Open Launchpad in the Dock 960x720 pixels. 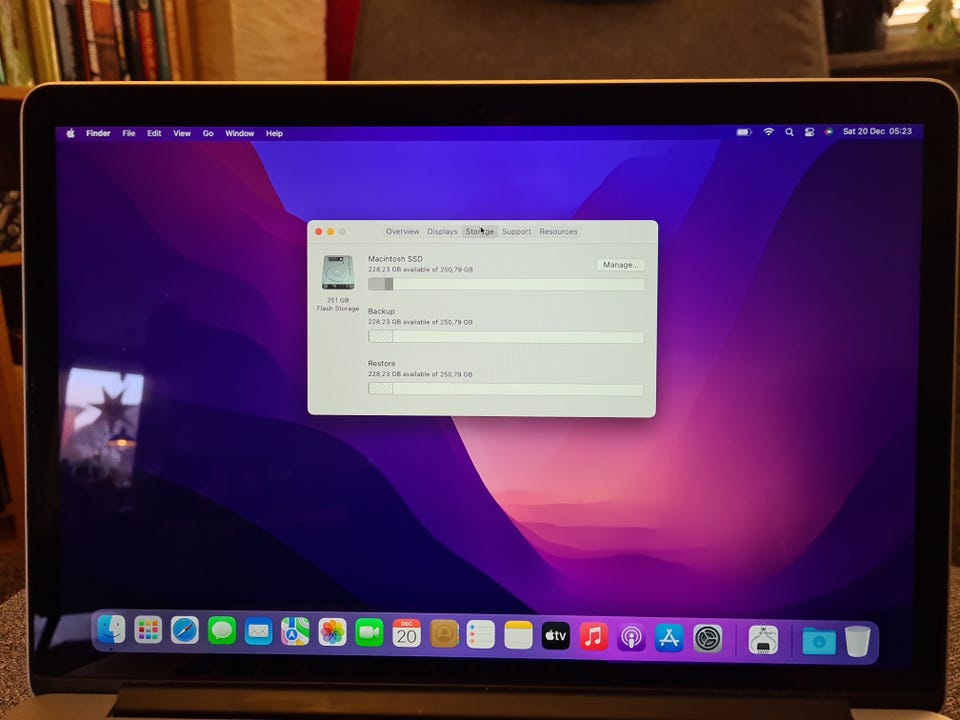(x=148, y=630)
